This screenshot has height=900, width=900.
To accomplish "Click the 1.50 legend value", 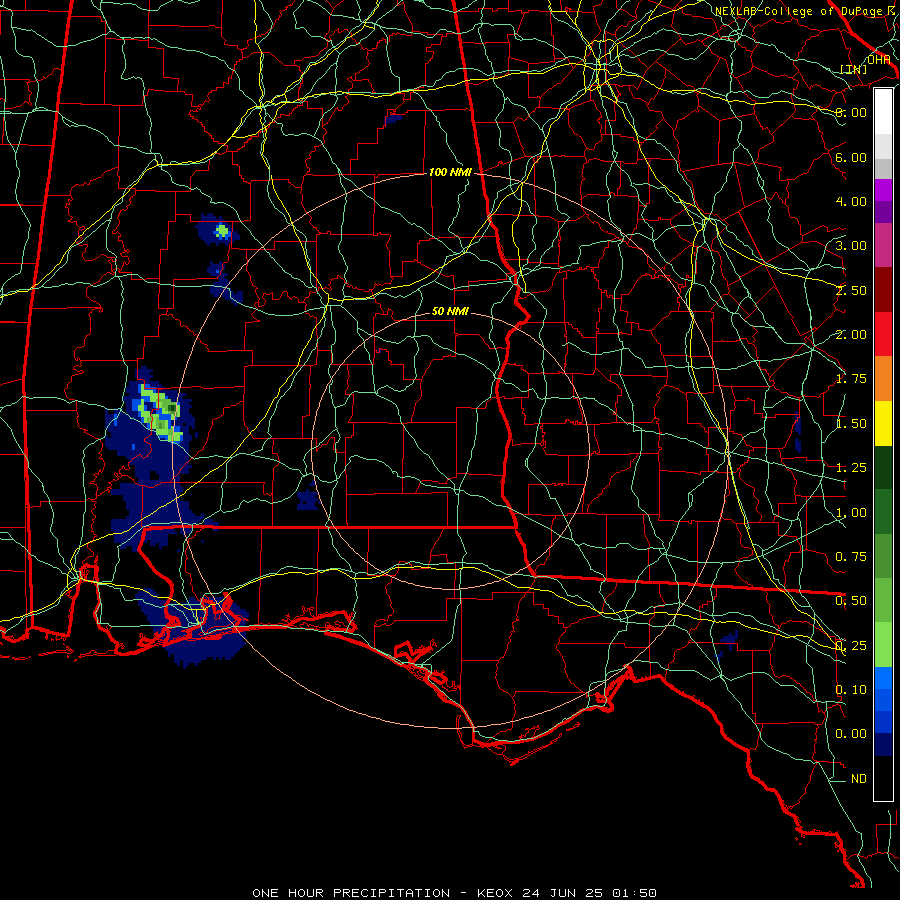I will pos(851,424).
